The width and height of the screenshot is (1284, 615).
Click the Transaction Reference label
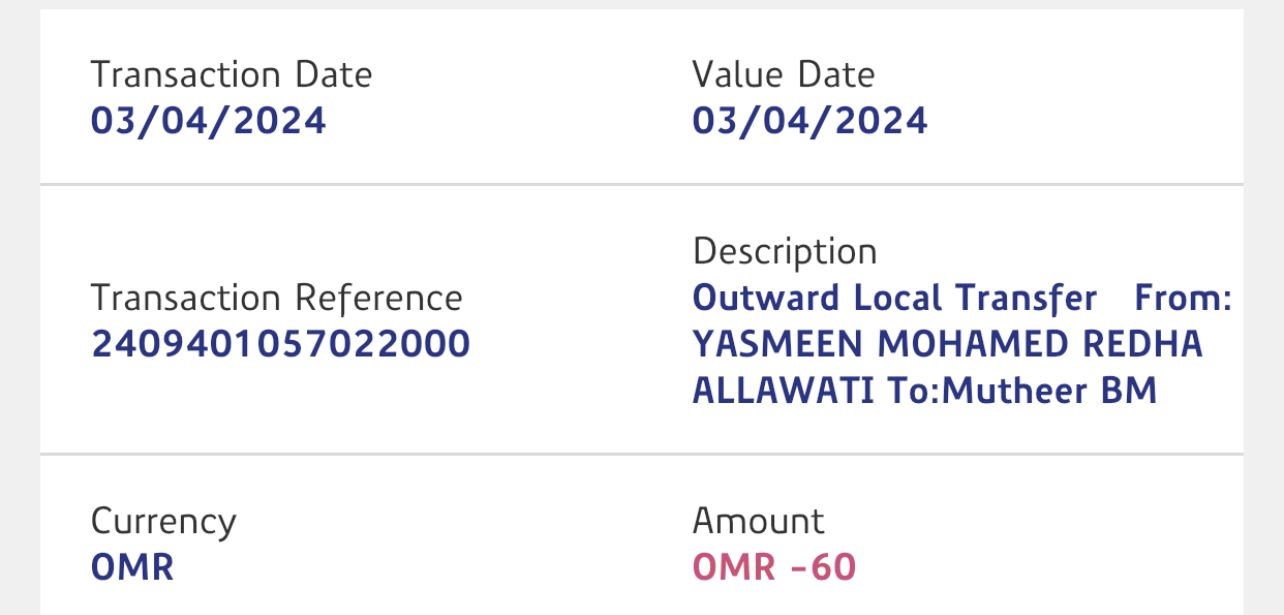(x=276, y=298)
